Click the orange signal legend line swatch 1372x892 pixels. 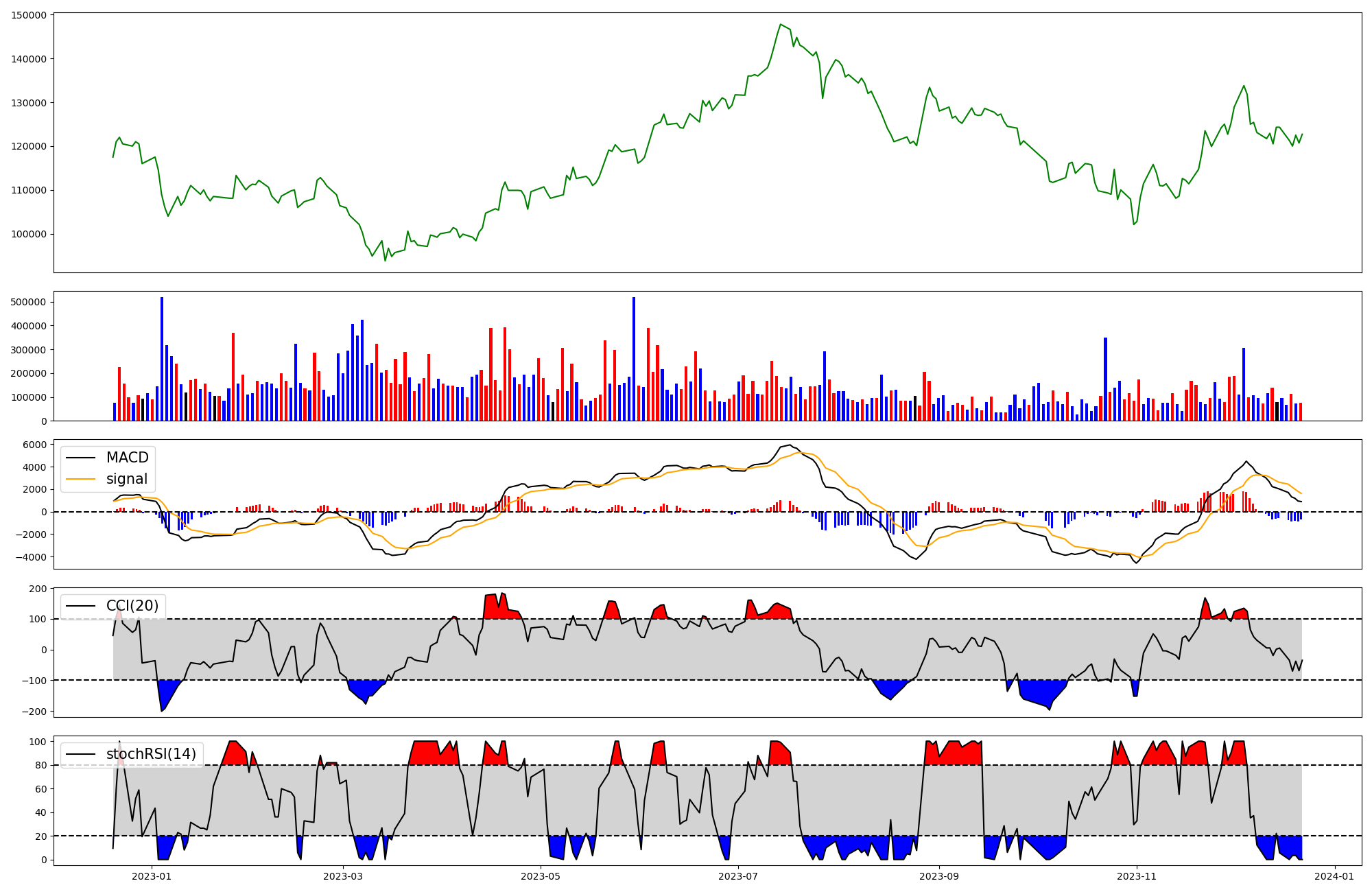[82, 479]
